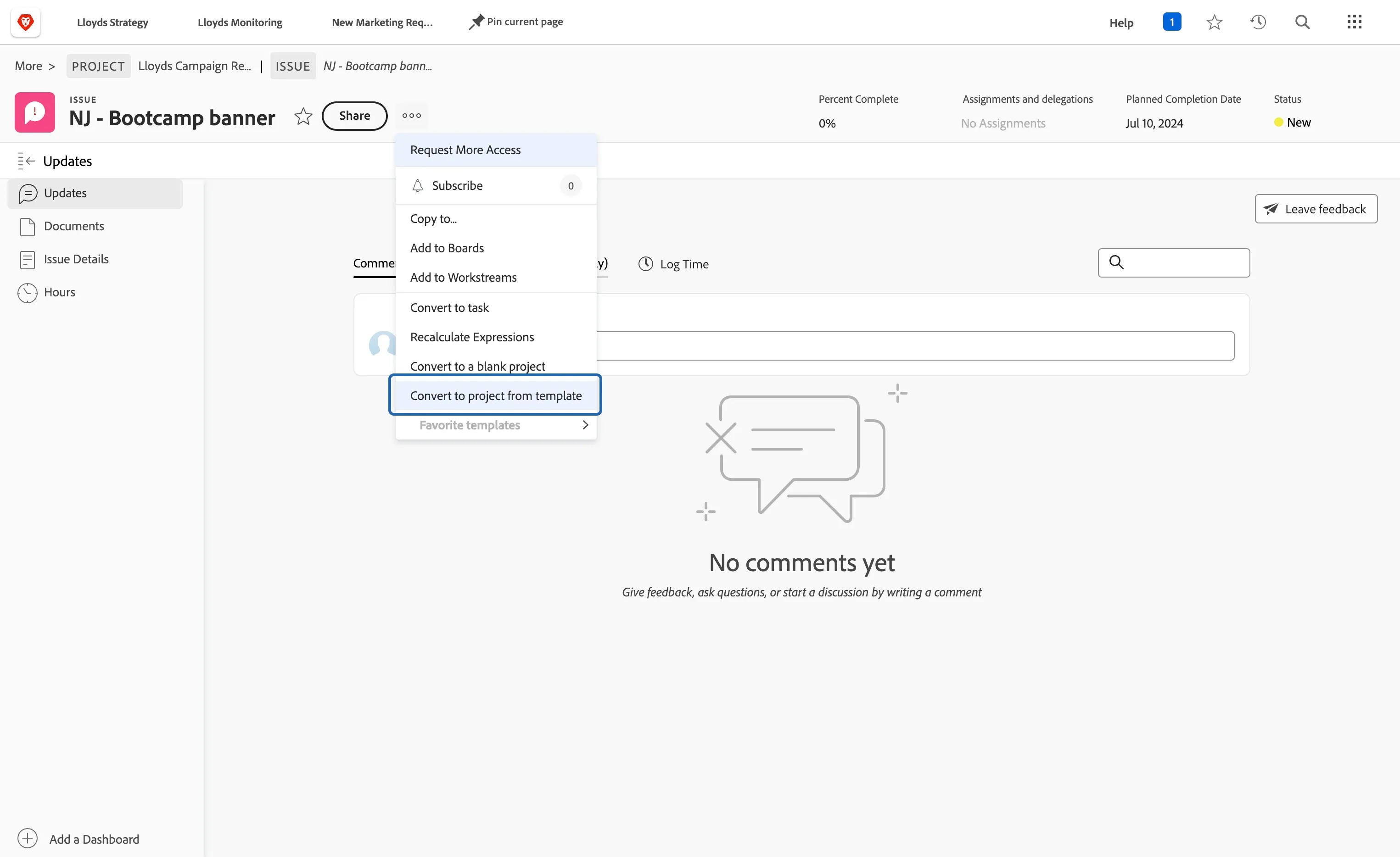Click the comments search field
The width and height of the screenshot is (1400, 857).
tap(1174, 262)
